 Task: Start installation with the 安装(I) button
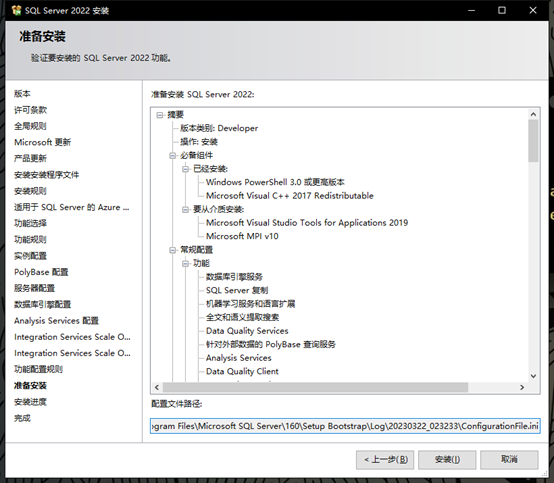click(447, 460)
